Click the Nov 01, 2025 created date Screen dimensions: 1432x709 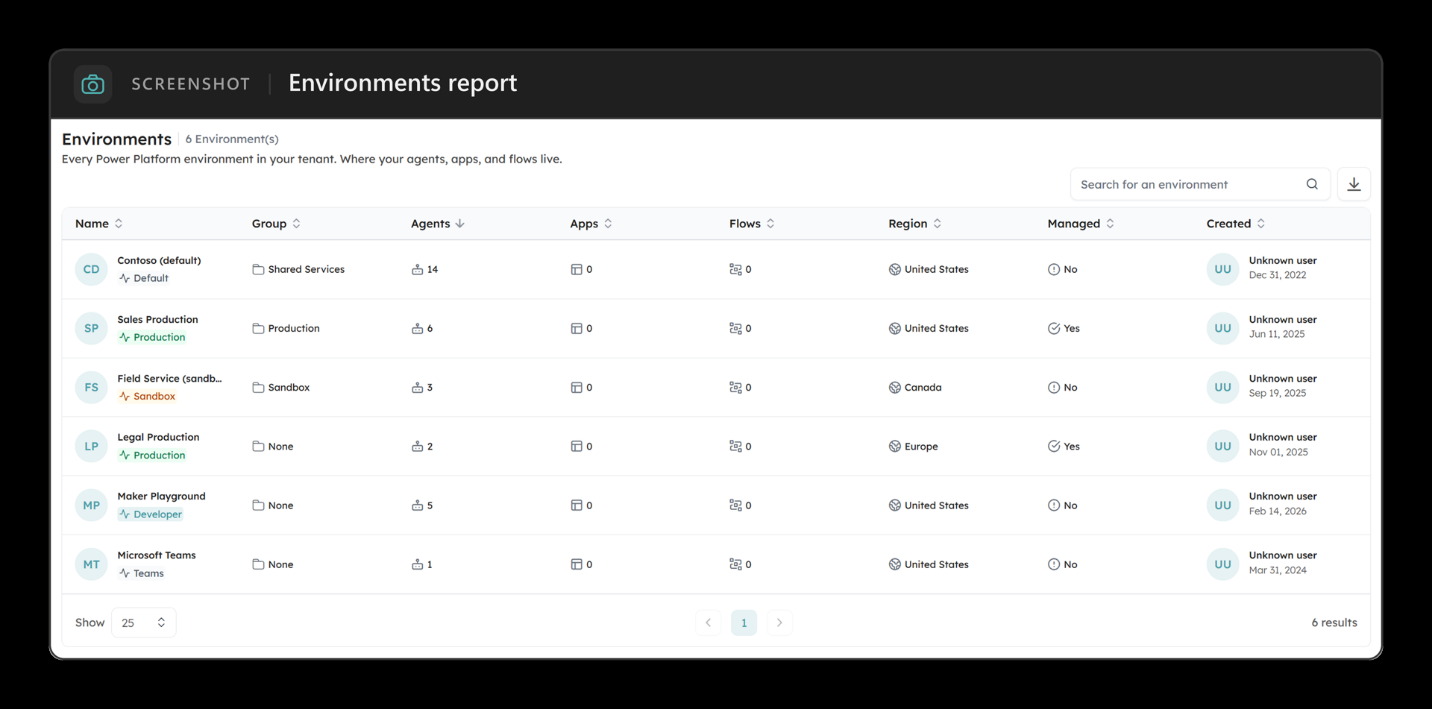coord(1279,452)
